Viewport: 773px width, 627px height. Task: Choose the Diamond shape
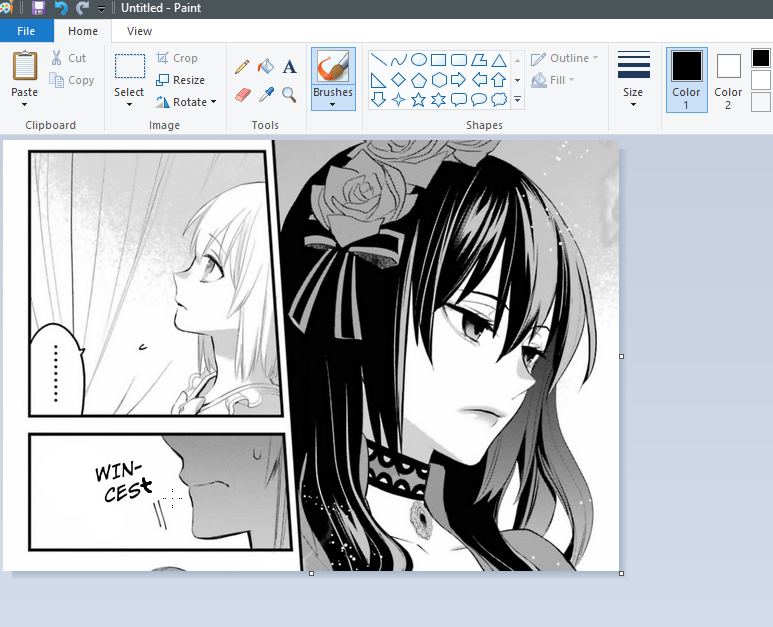click(398, 79)
